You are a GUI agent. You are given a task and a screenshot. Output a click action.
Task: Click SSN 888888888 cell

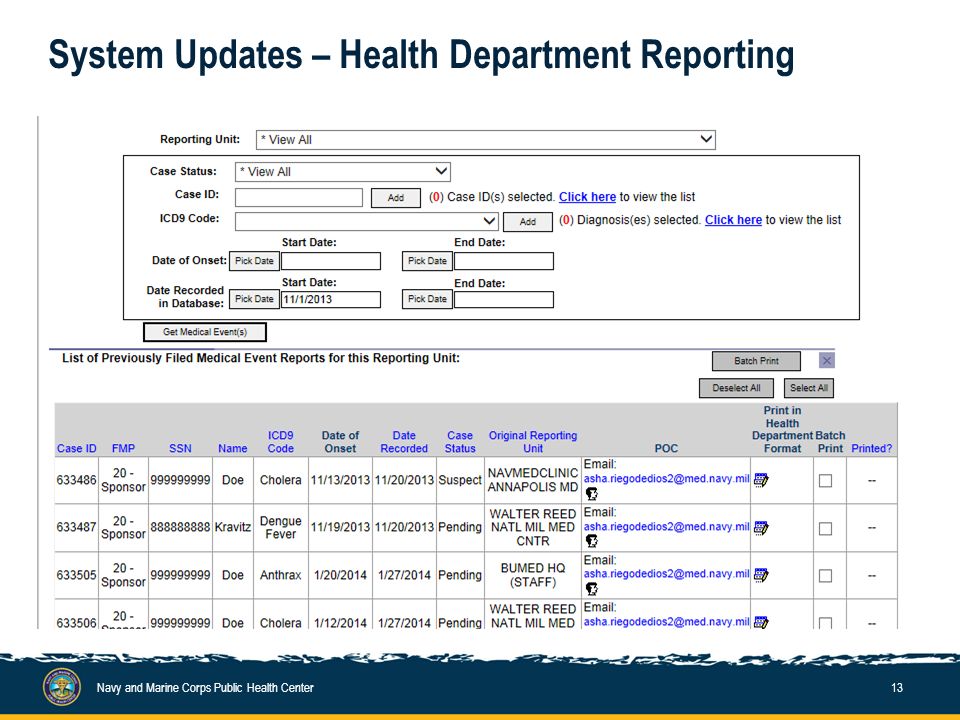tap(180, 527)
